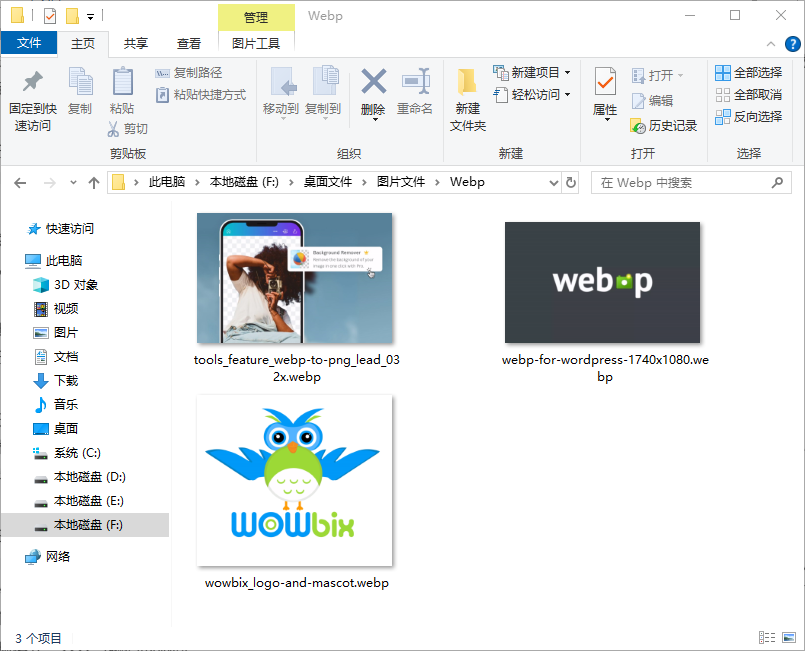Screen dimensions: 805x651
Task: Click 桌面文件 in the address breadcrumb
Action: [x=328, y=182]
